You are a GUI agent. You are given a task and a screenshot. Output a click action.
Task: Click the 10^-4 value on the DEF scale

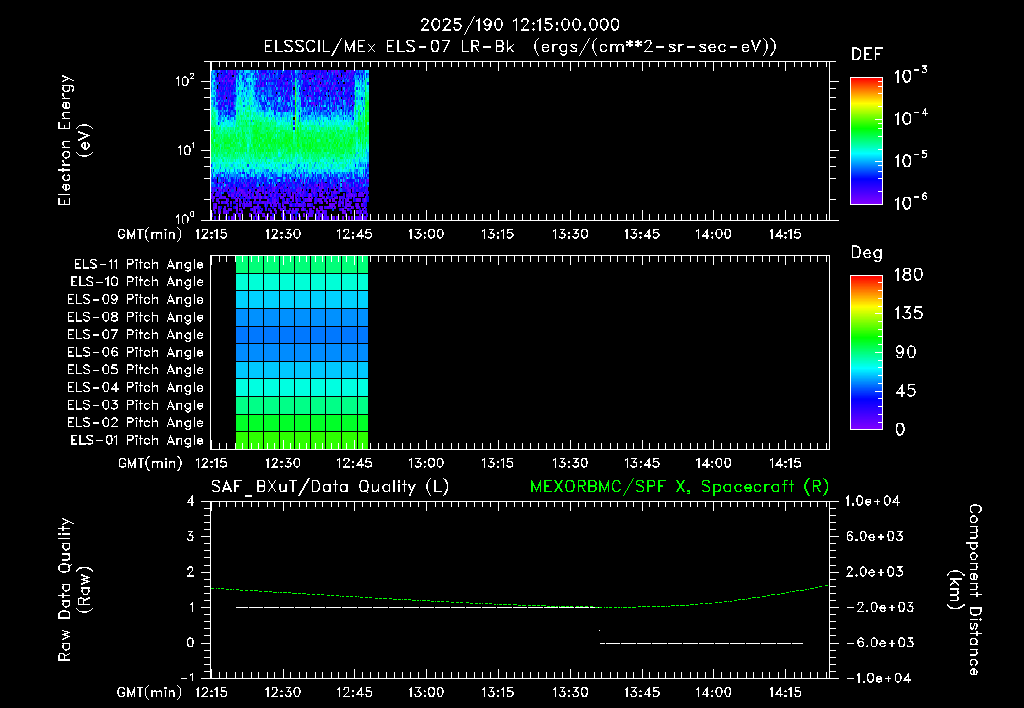[x=910, y=117]
